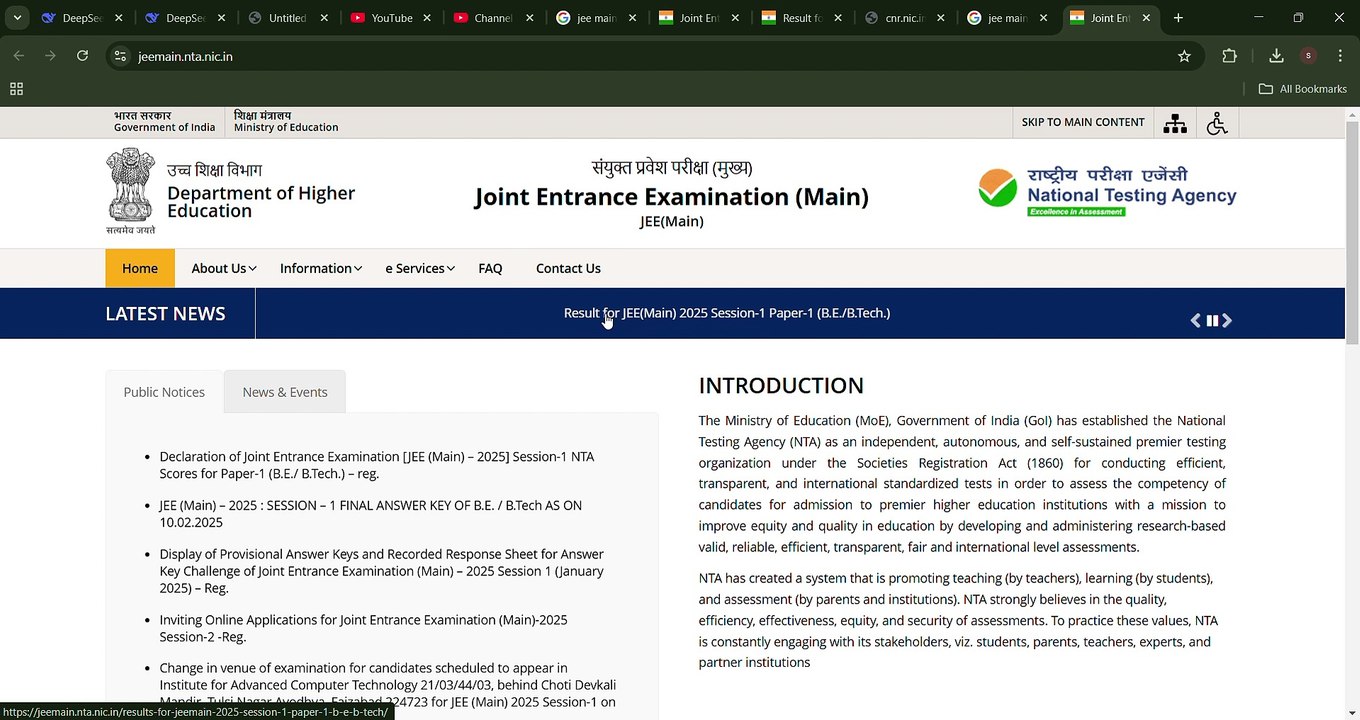This screenshot has height=720, width=1360.
Task: Click the National Testing Agency logo
Action: [x=1107, y=190]
